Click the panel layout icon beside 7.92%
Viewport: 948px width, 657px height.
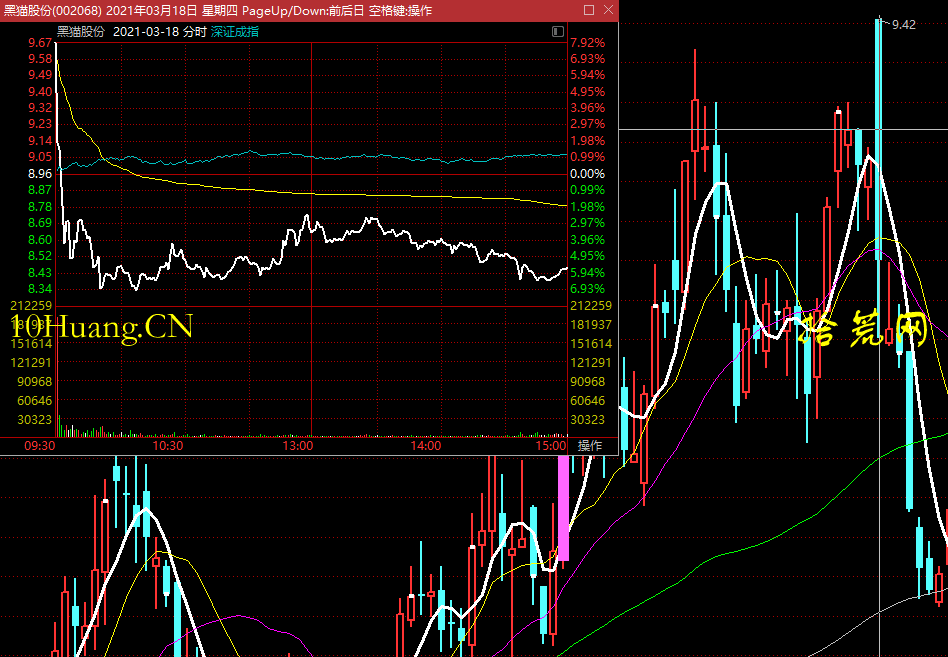(x=557, y=31)
